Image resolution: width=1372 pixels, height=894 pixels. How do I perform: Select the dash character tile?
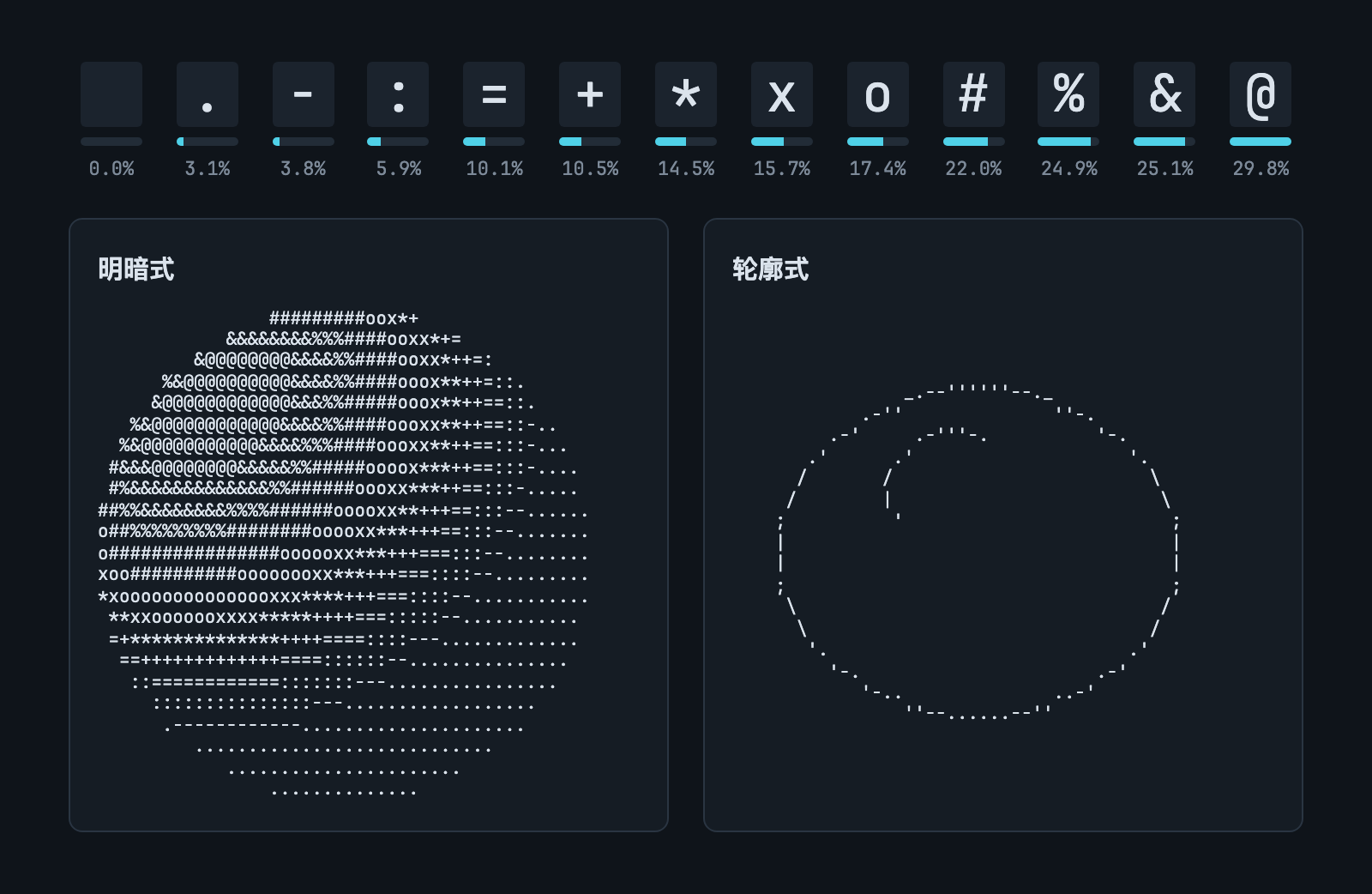[304, 94]
